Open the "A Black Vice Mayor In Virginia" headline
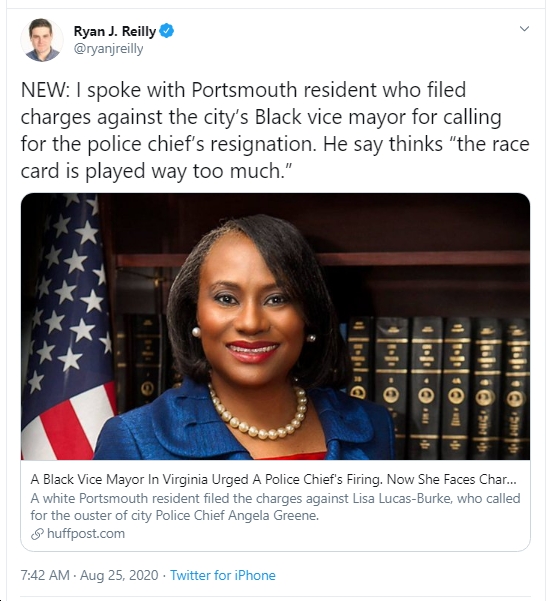The height and width of the screenshot is (601, 547). click(273, 479)
